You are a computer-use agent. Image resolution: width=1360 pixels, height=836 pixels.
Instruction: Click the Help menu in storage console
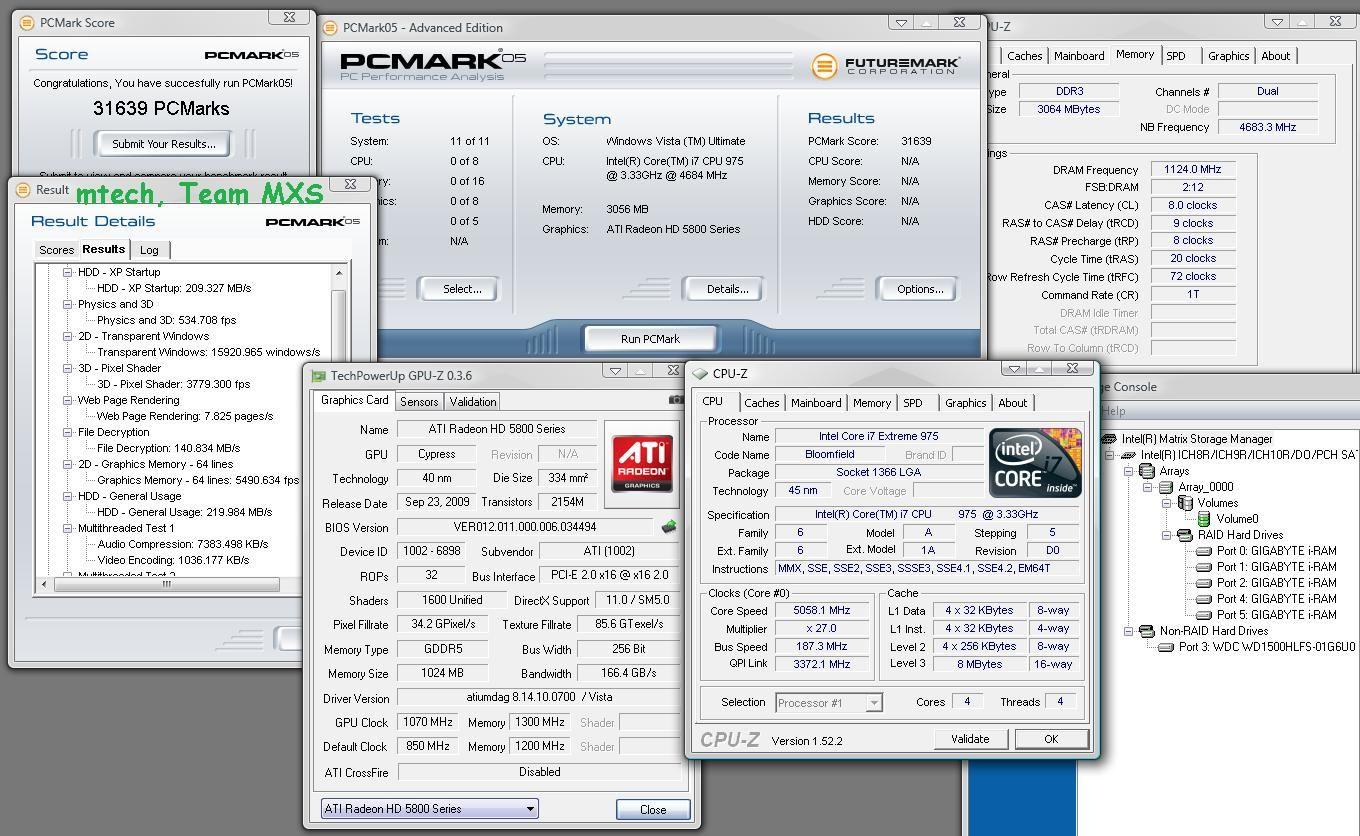click(1113, 411)
